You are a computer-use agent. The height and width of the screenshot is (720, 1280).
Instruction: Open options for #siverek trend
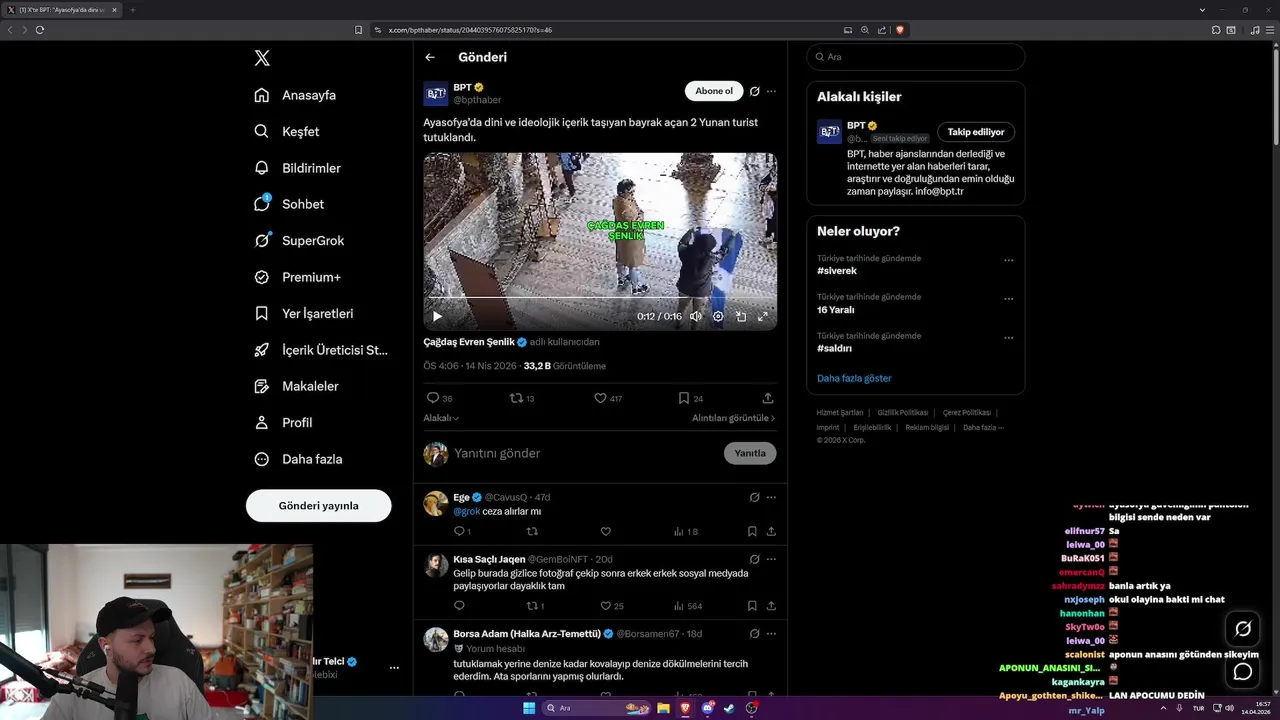tap(1009, 260)
